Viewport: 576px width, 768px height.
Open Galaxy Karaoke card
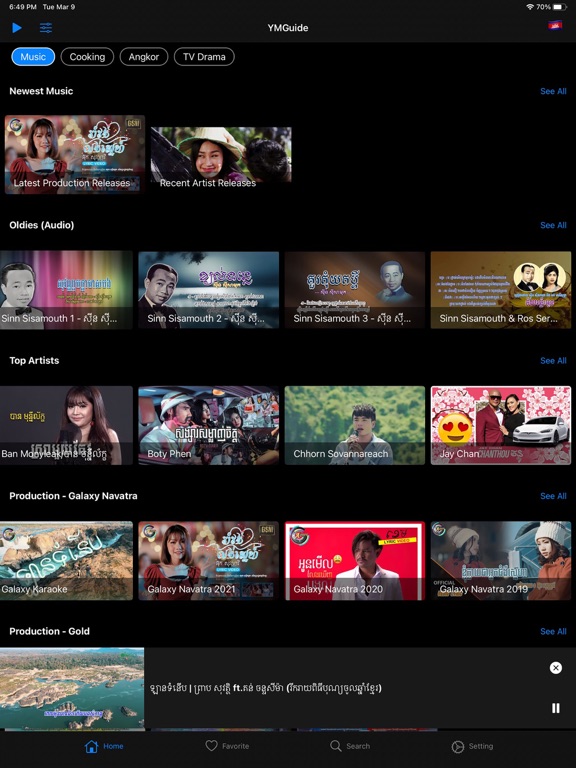(66, 560)
